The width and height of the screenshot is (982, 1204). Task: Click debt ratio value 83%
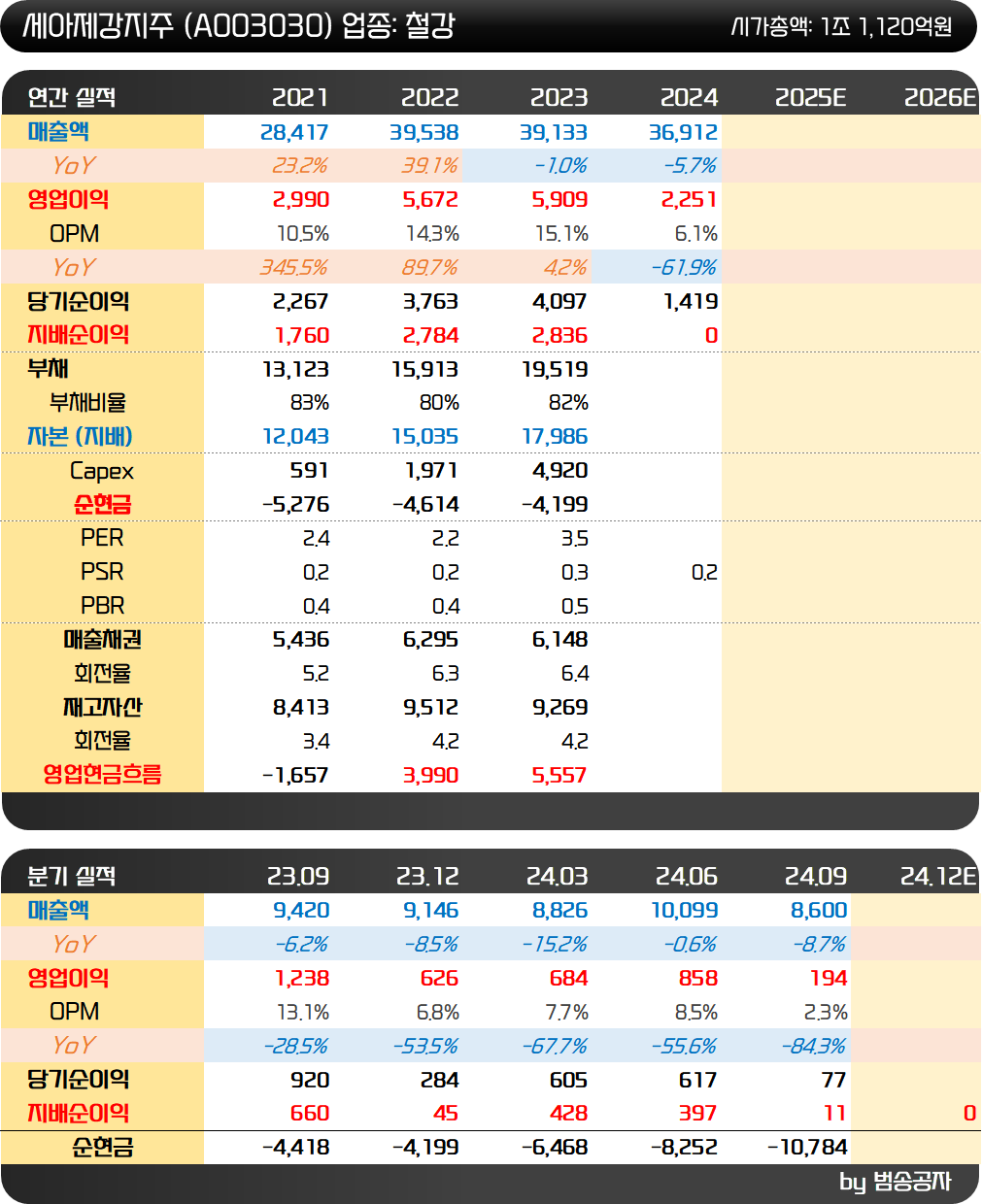310,403
